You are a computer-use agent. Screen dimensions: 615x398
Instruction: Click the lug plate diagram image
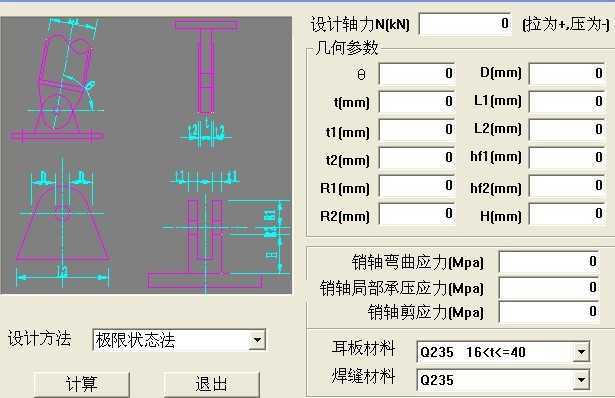pyautogui.click(x=146, y=155)
